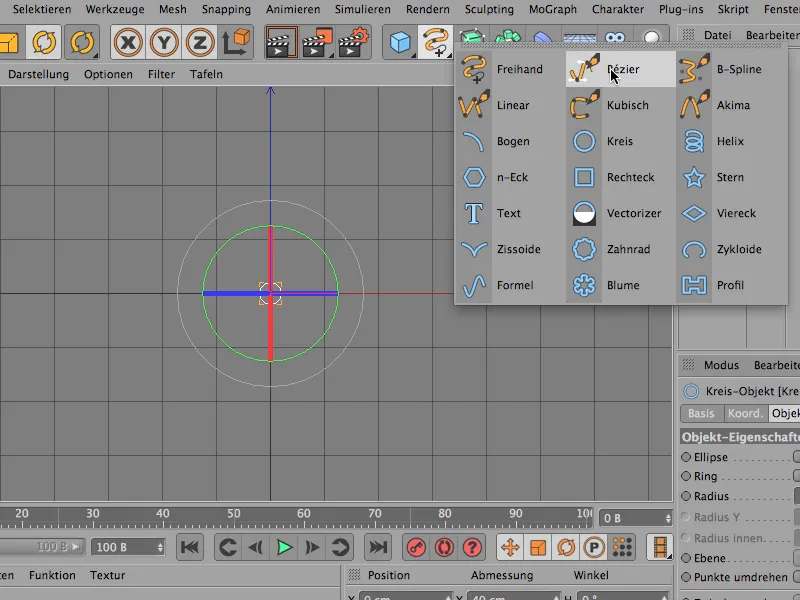Jump to the next keyframe
The height and width of the screenshot is (600, 800).
point(340,547)
